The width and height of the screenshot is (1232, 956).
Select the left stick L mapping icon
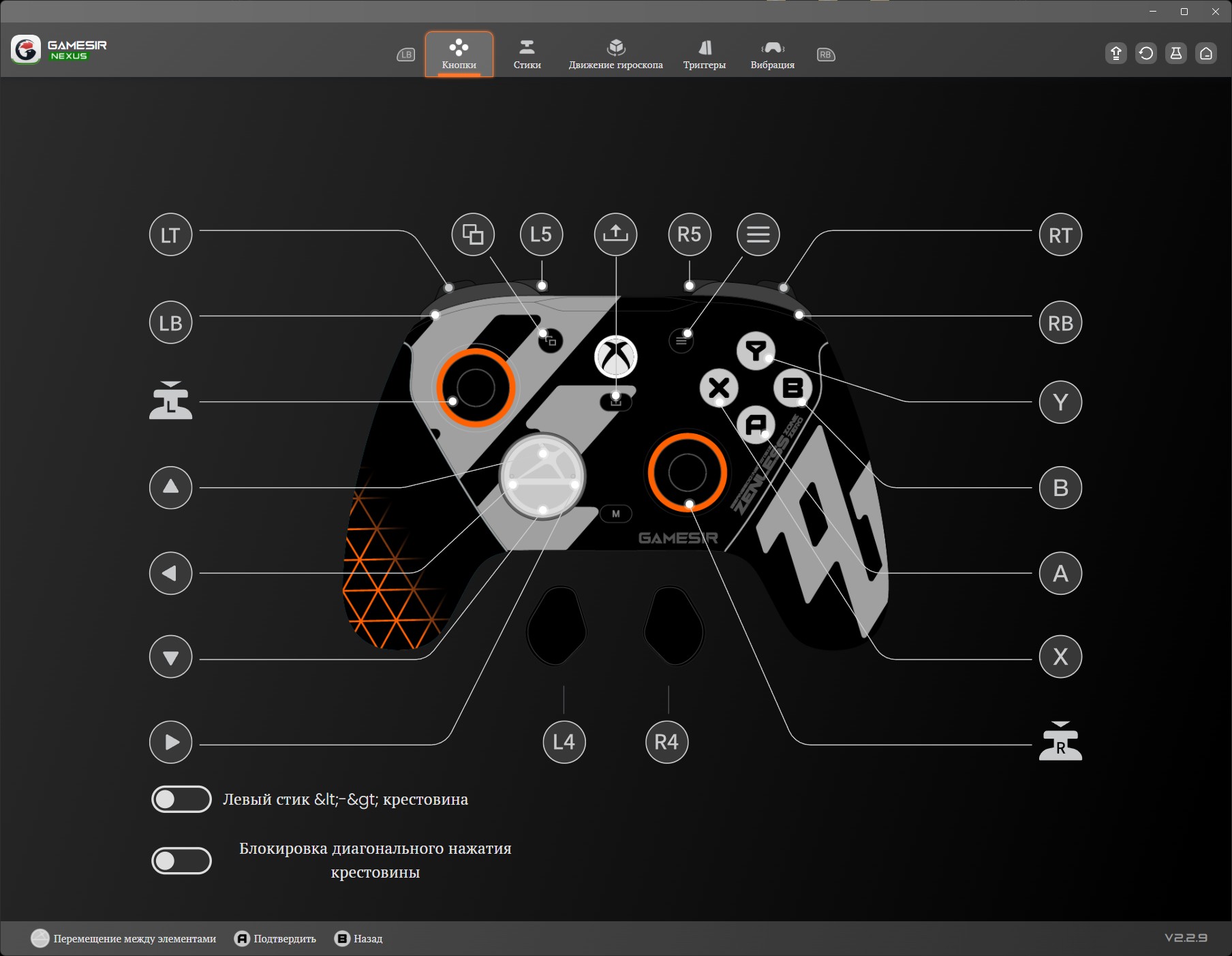pyautogui.click(x=170, y=401)
